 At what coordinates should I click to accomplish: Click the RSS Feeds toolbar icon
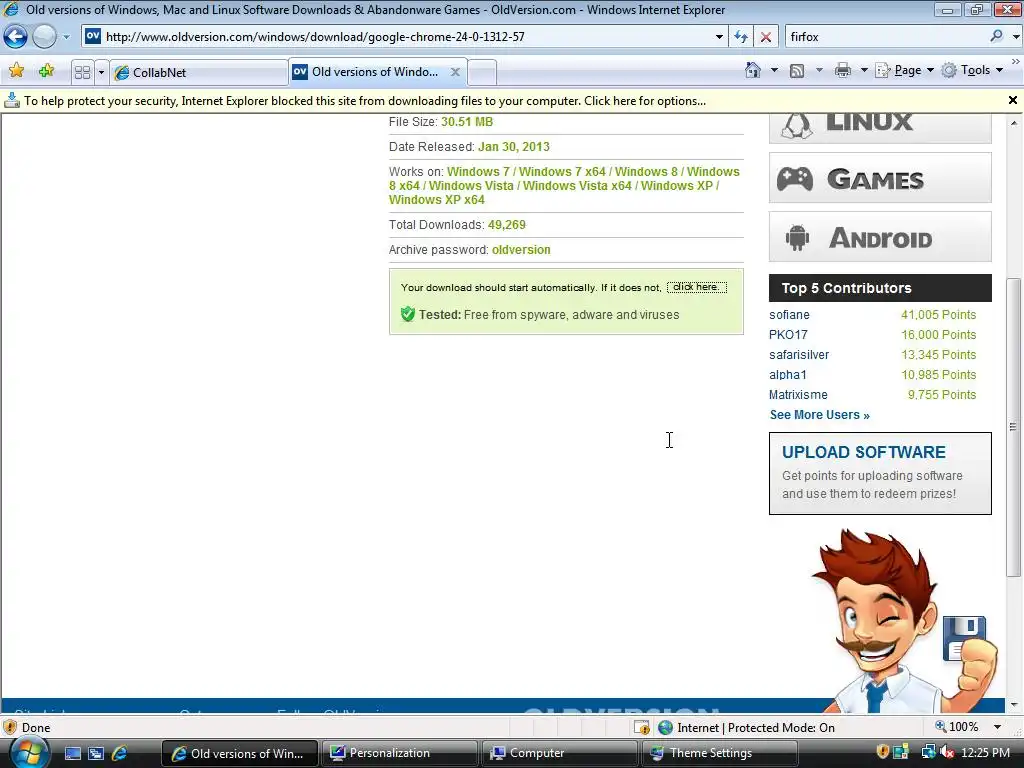click(x=797, y=71)
